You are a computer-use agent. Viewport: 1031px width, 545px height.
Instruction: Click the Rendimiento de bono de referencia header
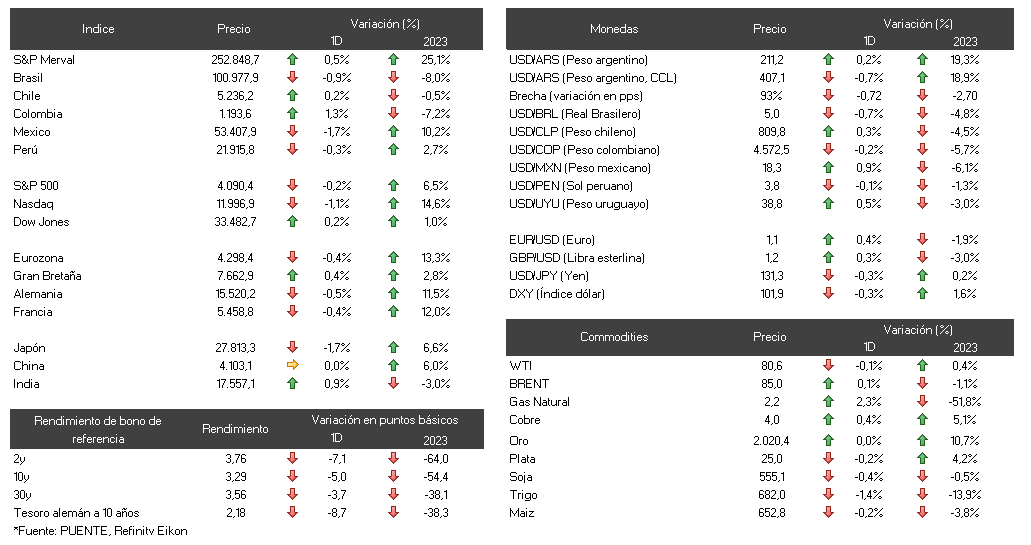pyautogui.click(x=98, y=429)
